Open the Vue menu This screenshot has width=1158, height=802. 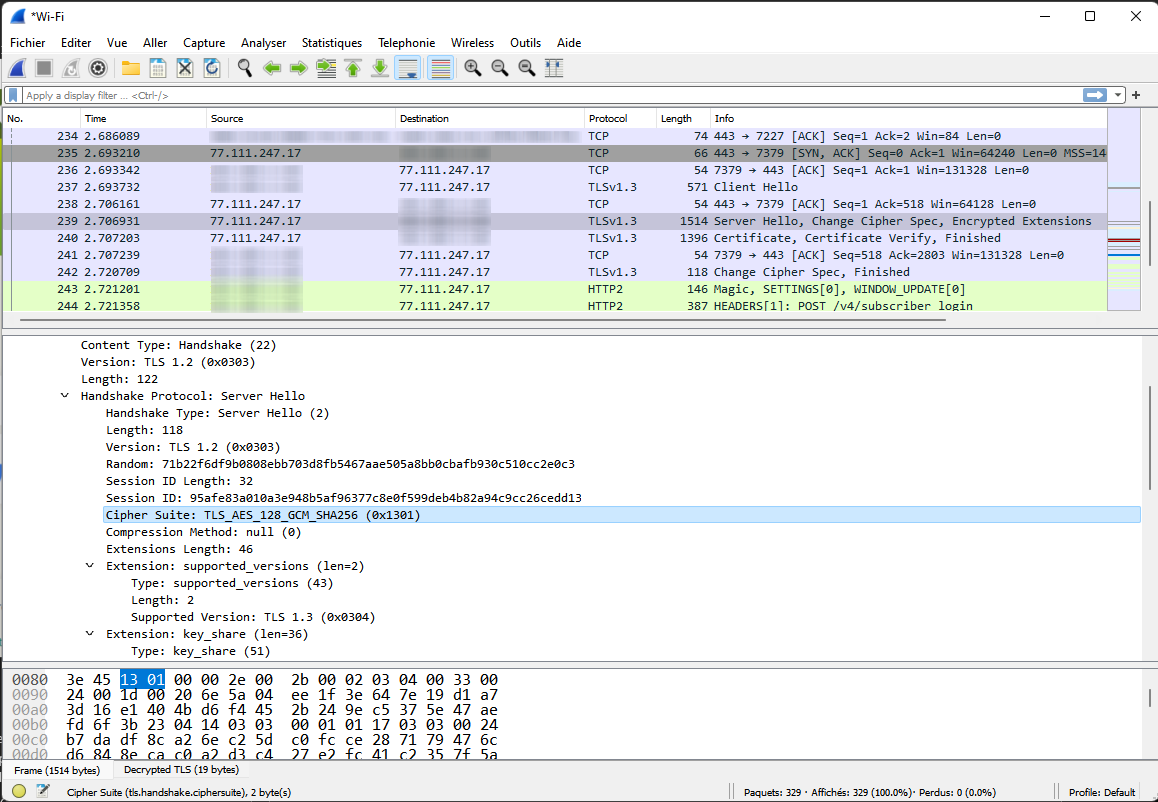(x=117, y=43)
